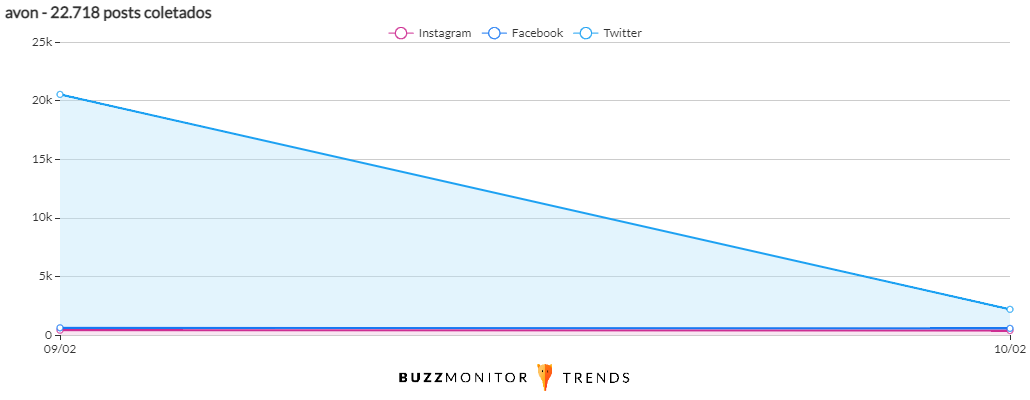Click the Facebook legend marker icon
1030x400 pixels.
click(x=492, y=33)
